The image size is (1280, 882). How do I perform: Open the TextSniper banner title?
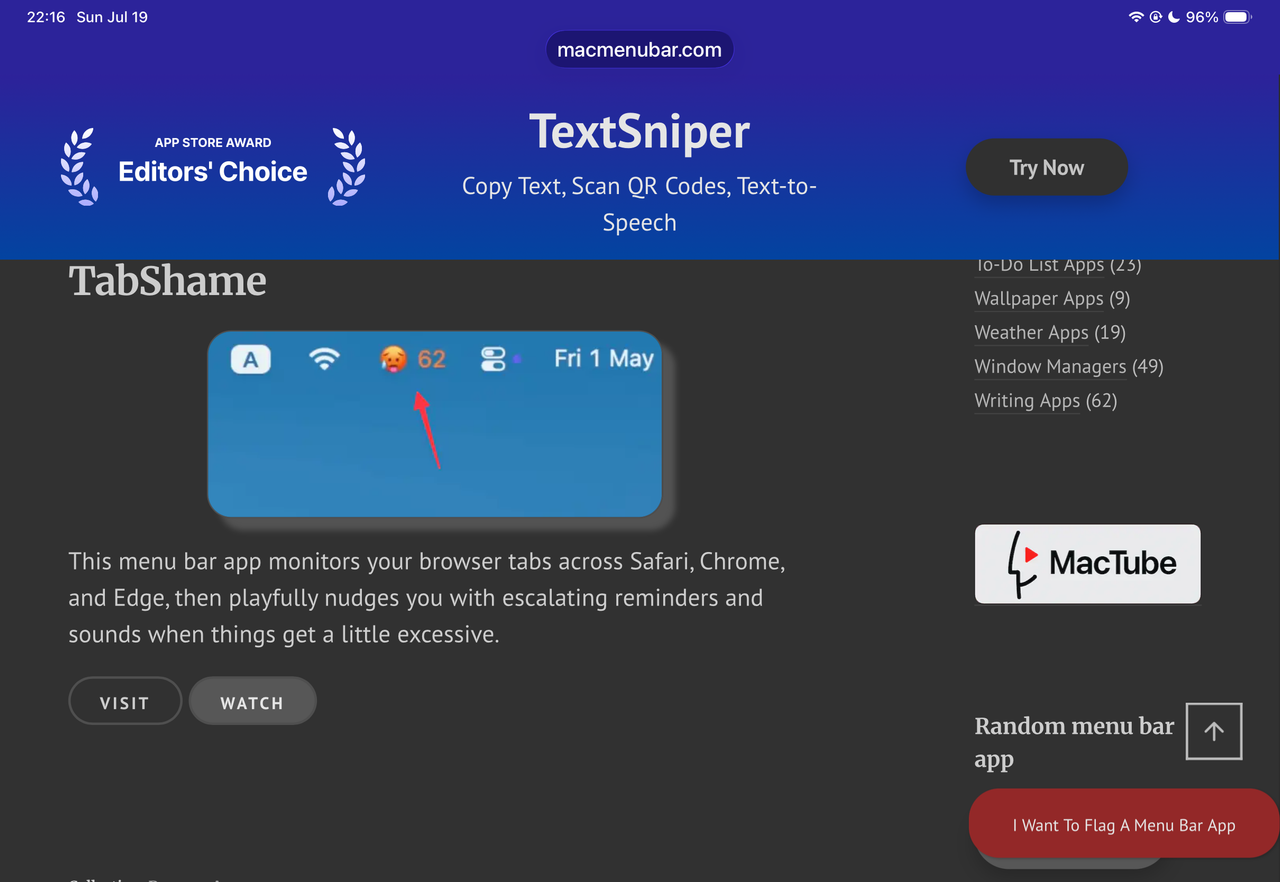pyautogui.click(x=640, y=132)
